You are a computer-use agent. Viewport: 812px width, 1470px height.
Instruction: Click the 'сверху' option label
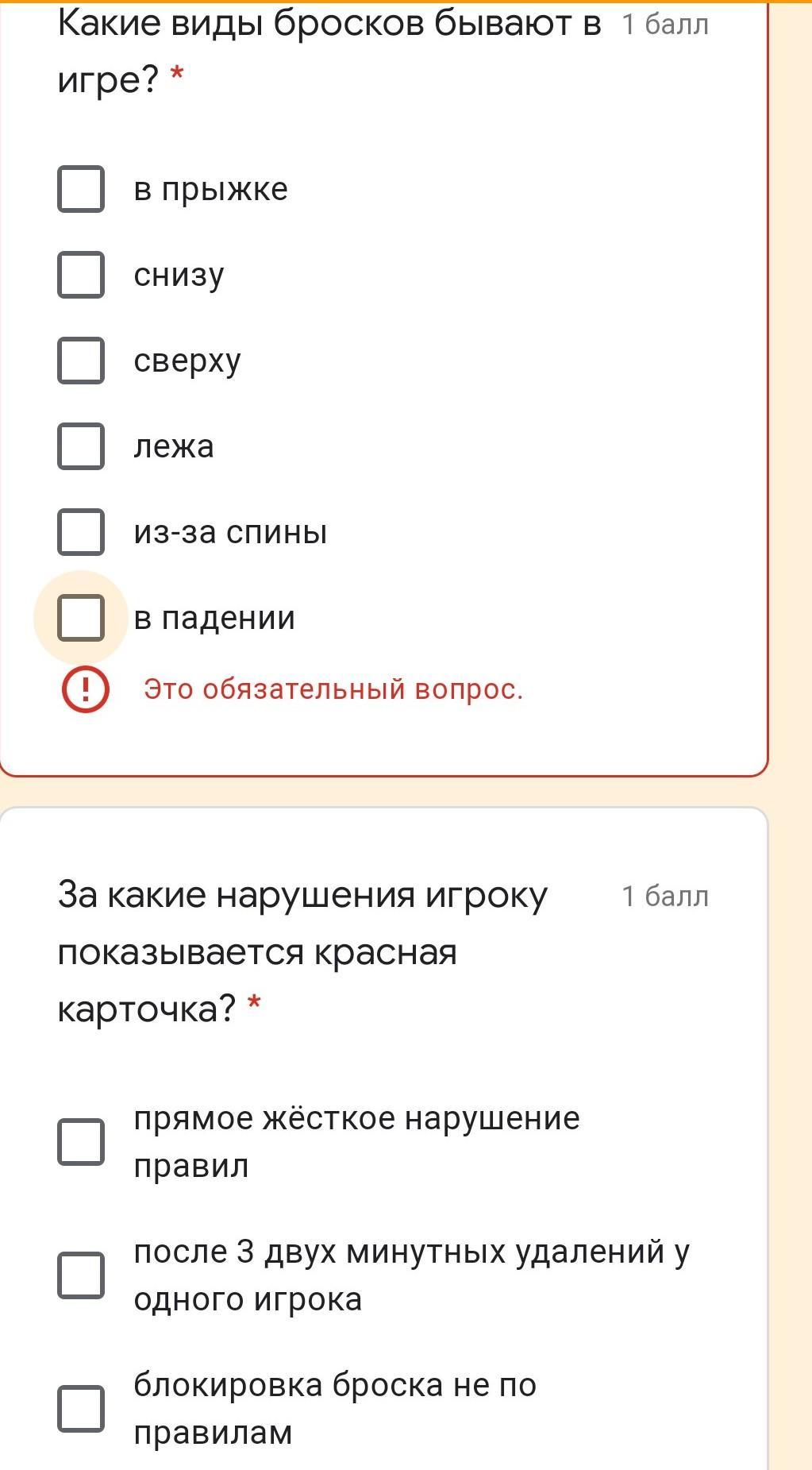coord(187,362)
